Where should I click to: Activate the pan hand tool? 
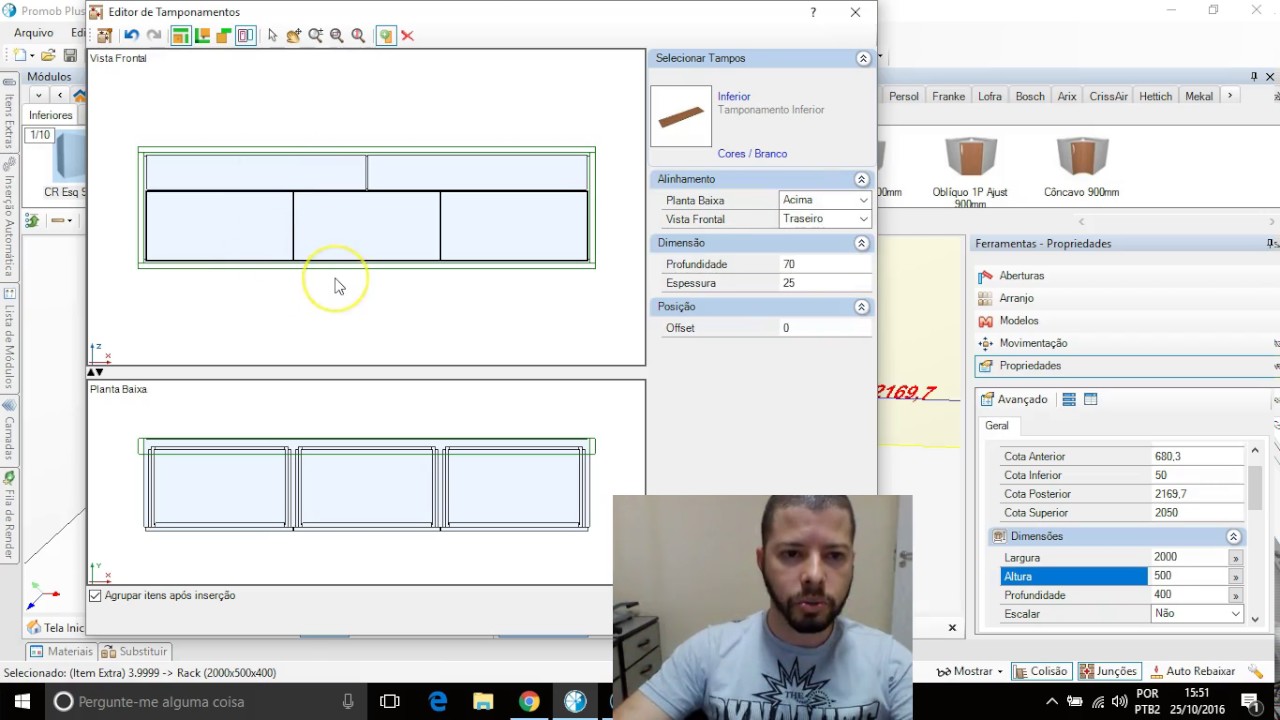pyautogui.click(x=293, y=36)
